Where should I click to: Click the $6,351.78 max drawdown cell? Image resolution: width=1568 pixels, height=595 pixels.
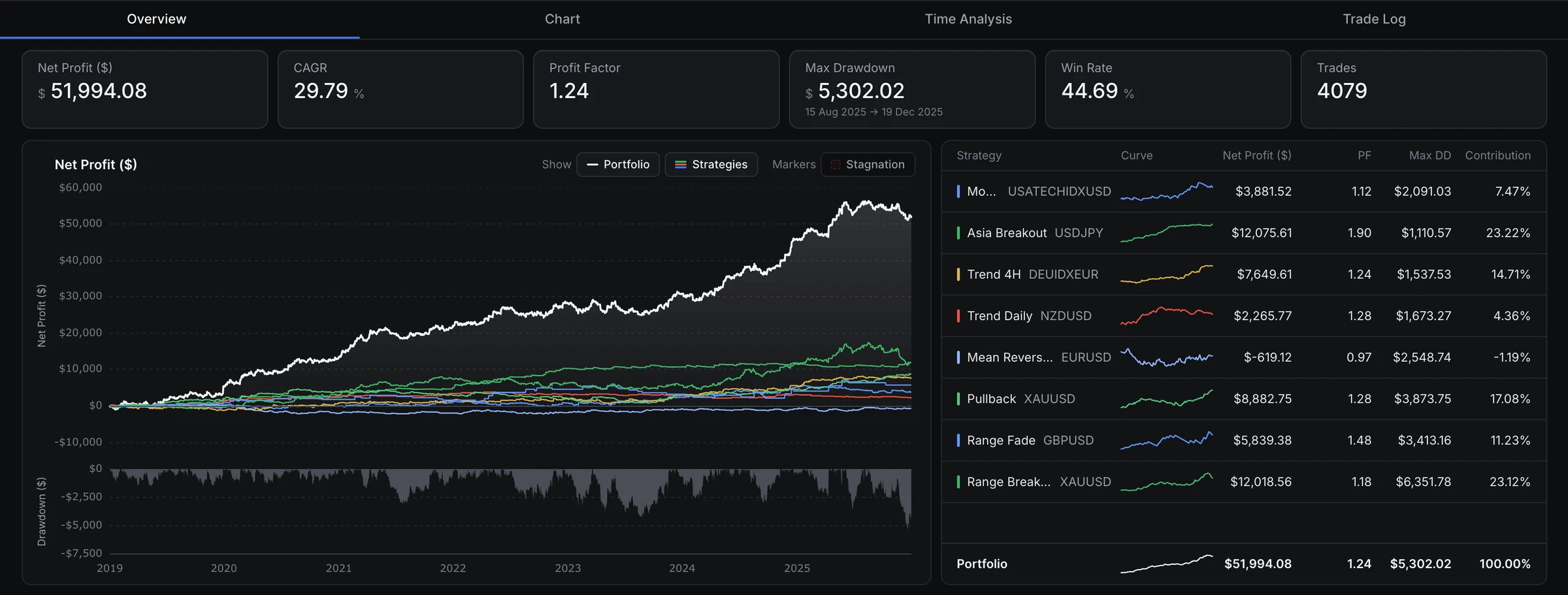click(x=1423, y=481)
